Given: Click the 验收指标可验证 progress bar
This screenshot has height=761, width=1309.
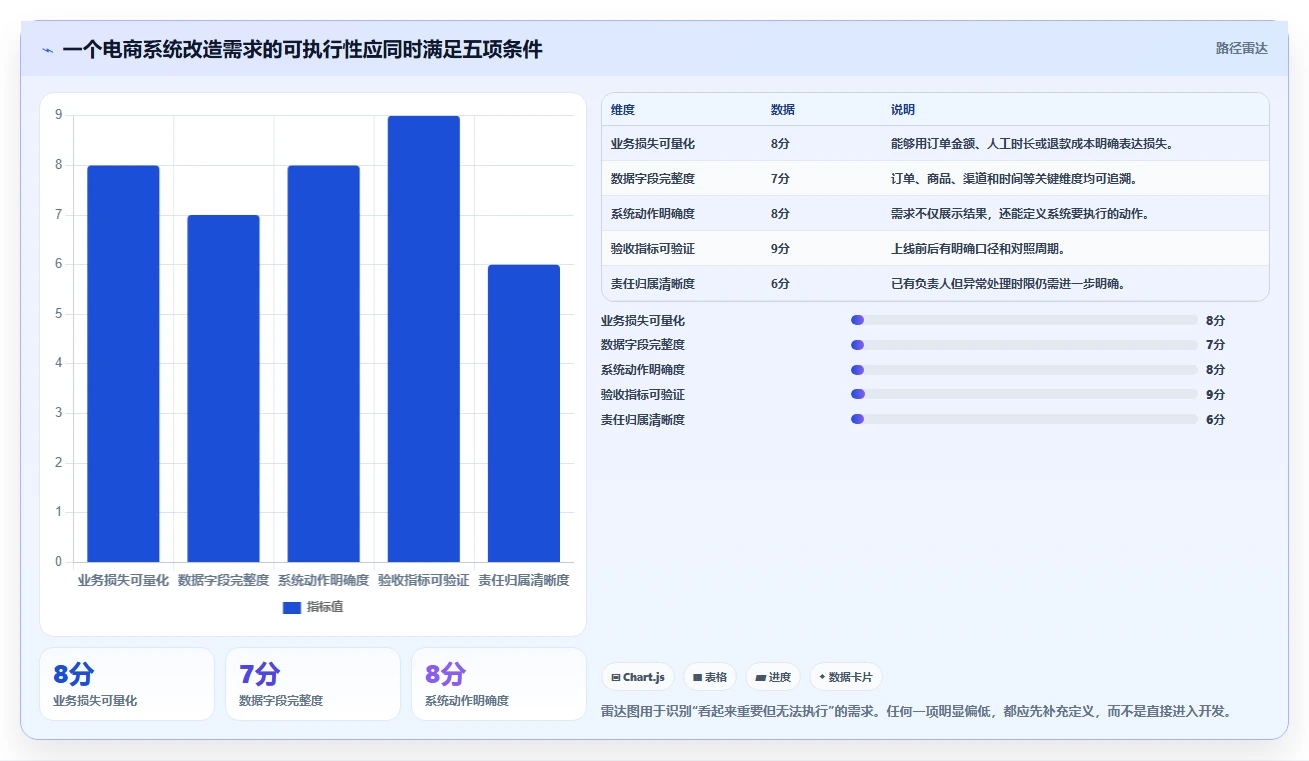Looking at the screenshot, I should point(1024,394).
